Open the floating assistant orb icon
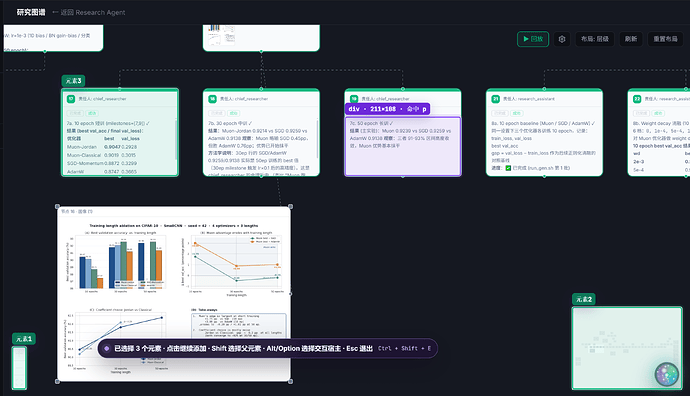Screen dimensions: 690x396 [667, 374]
